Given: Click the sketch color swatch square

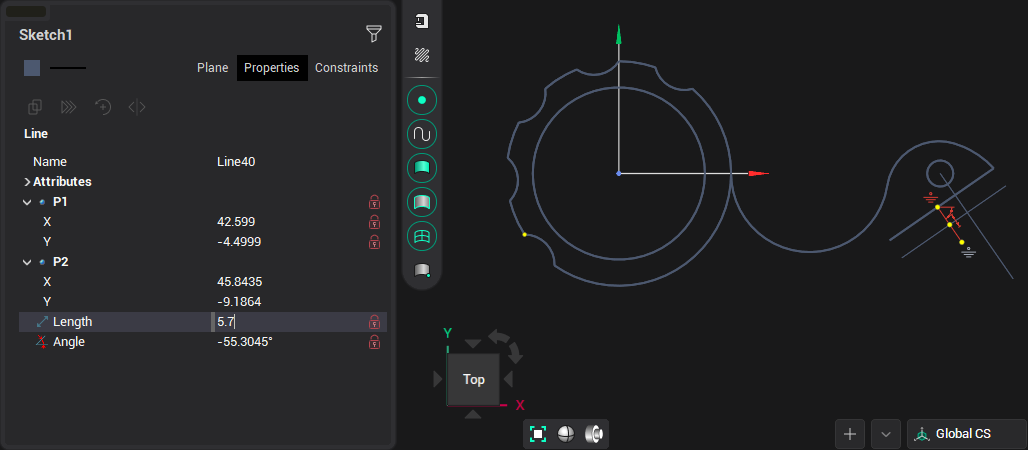Looking at the screenshot, I should pyautogui.click(x=32, y=68).
